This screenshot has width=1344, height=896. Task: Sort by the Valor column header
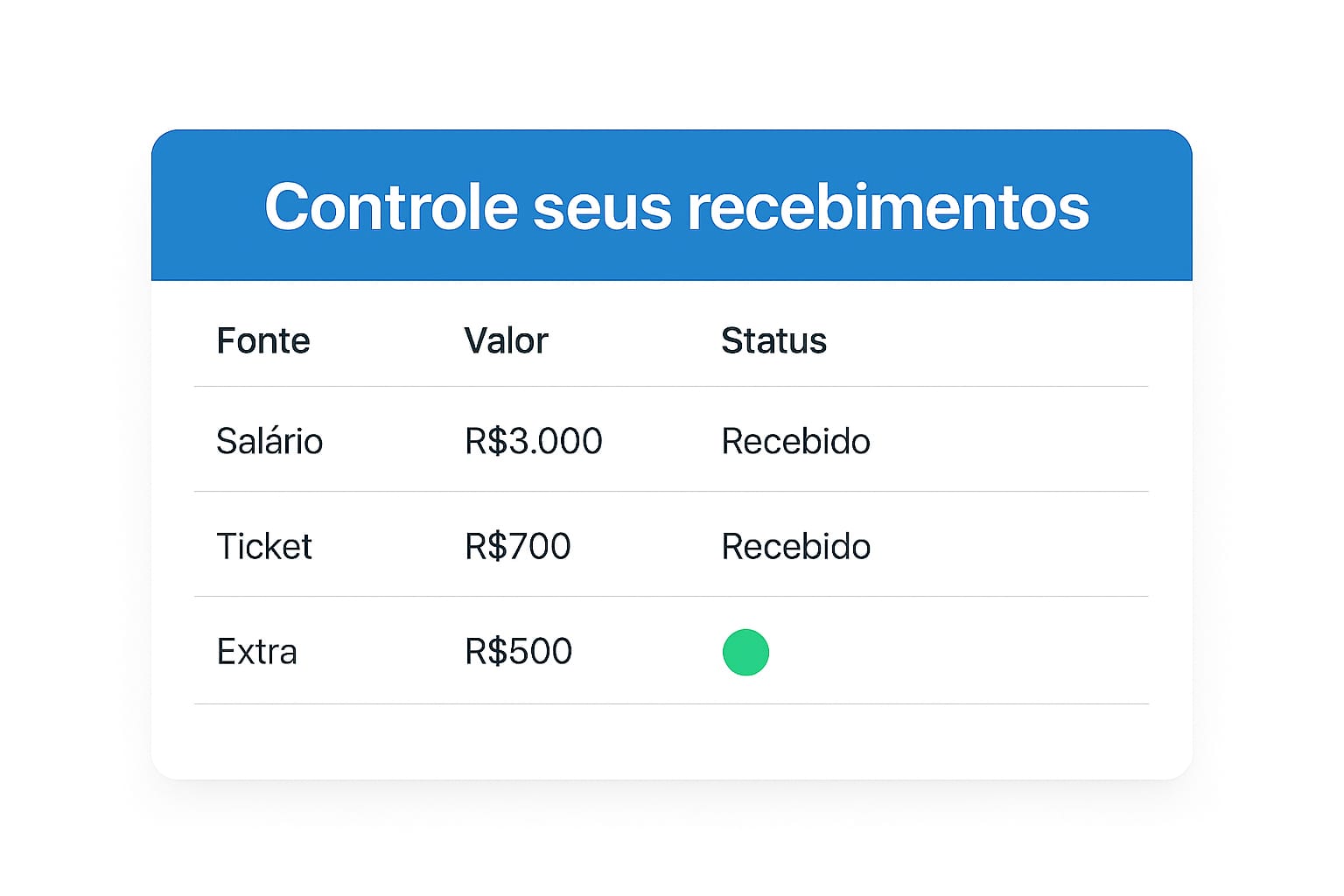506,340
